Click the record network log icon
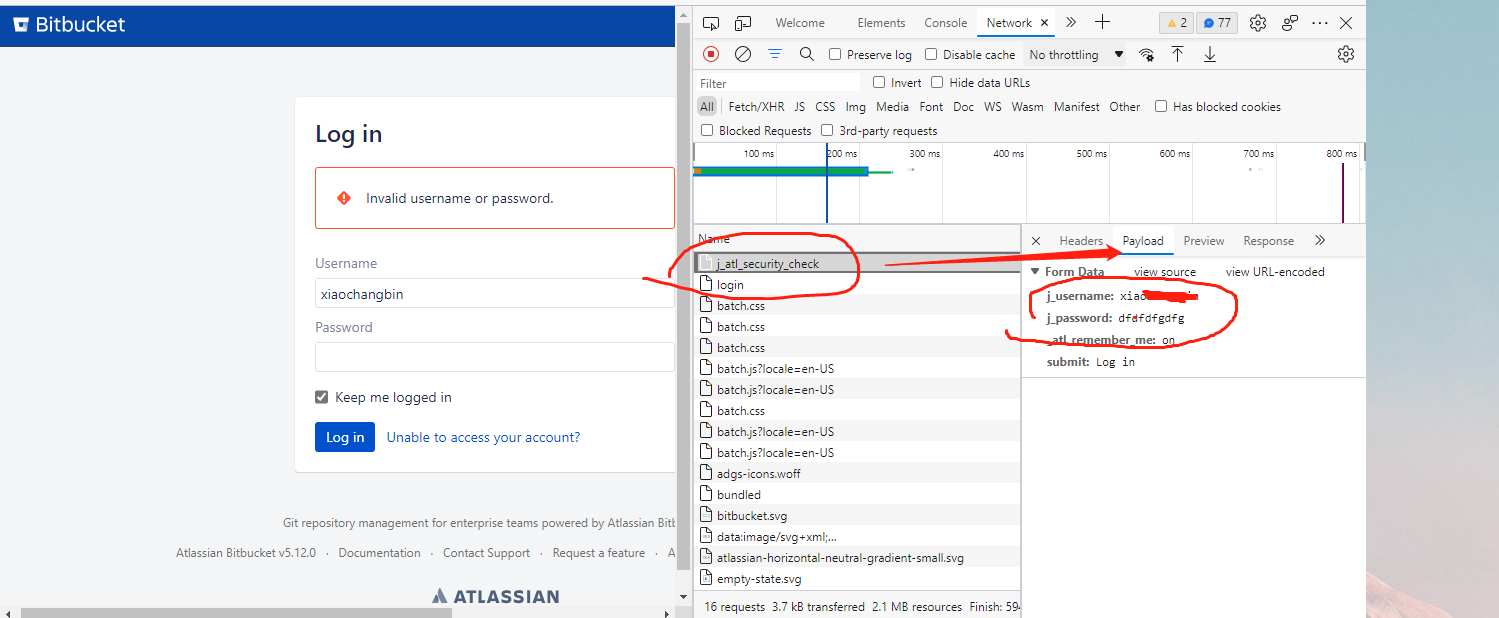The width and height of the screenshot is (1499, 618). tap(711, 54)
